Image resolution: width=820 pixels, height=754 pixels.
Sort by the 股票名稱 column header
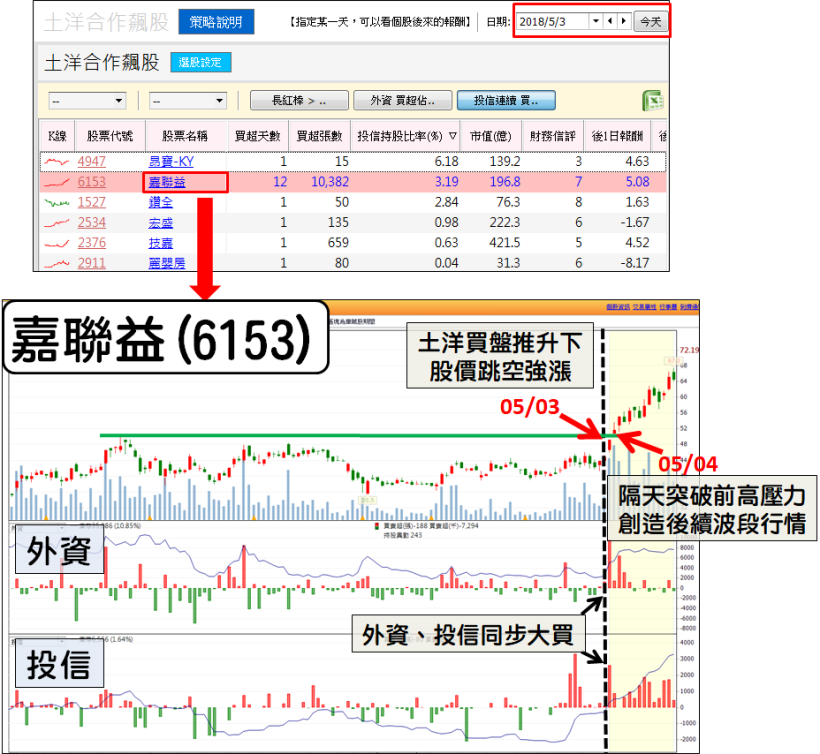click(x=185, y=136)
